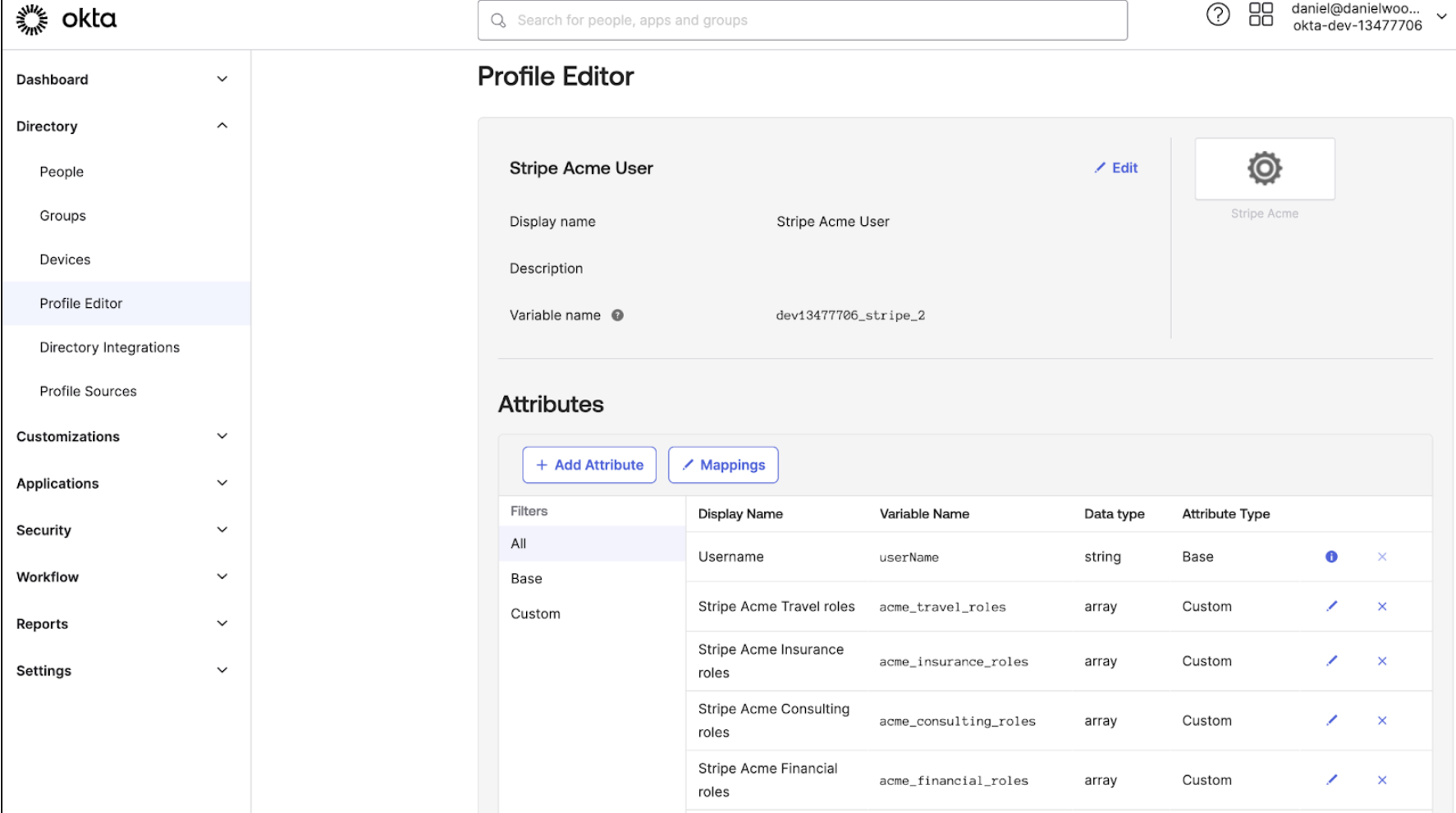
Task: Select the Base attributes filter
Action: 592,578
